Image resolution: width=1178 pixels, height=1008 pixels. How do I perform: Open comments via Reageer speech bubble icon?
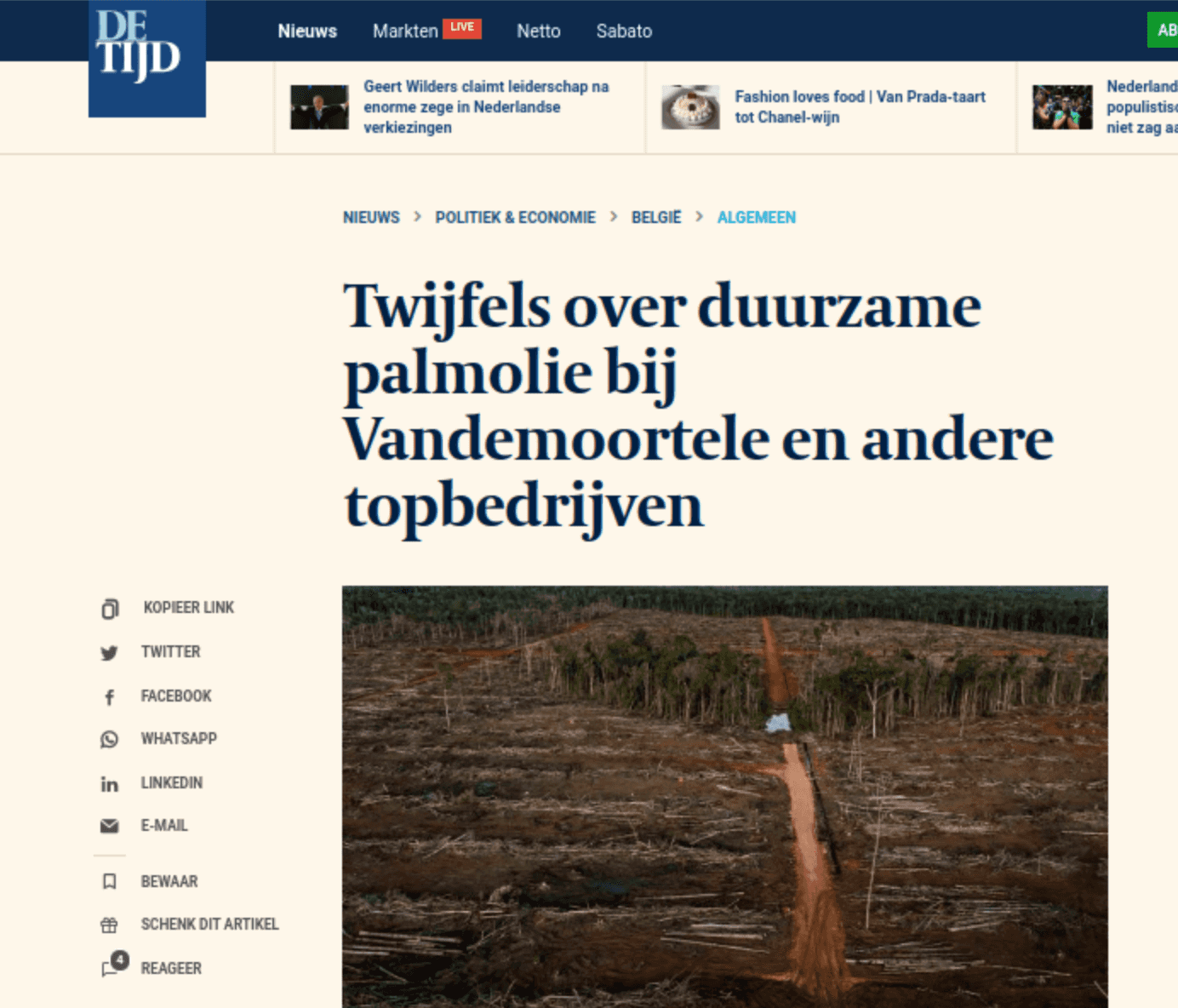[x=114, y=965]
